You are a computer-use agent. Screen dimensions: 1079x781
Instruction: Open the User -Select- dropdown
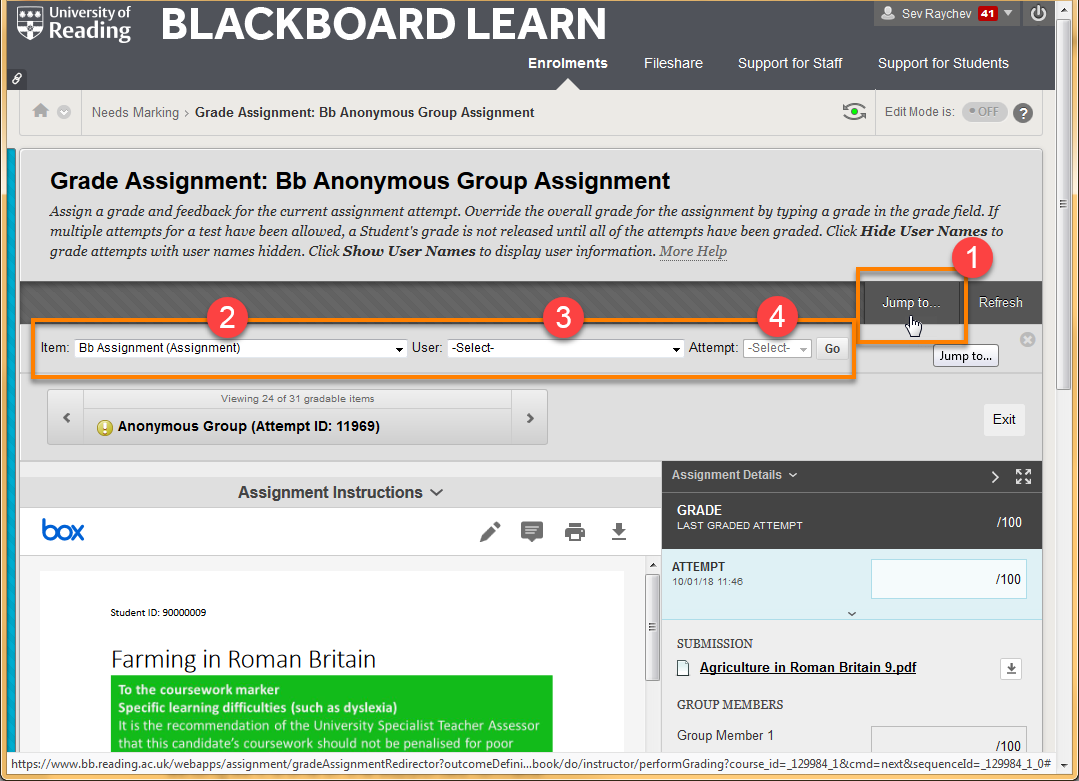[x=565, y=348]
